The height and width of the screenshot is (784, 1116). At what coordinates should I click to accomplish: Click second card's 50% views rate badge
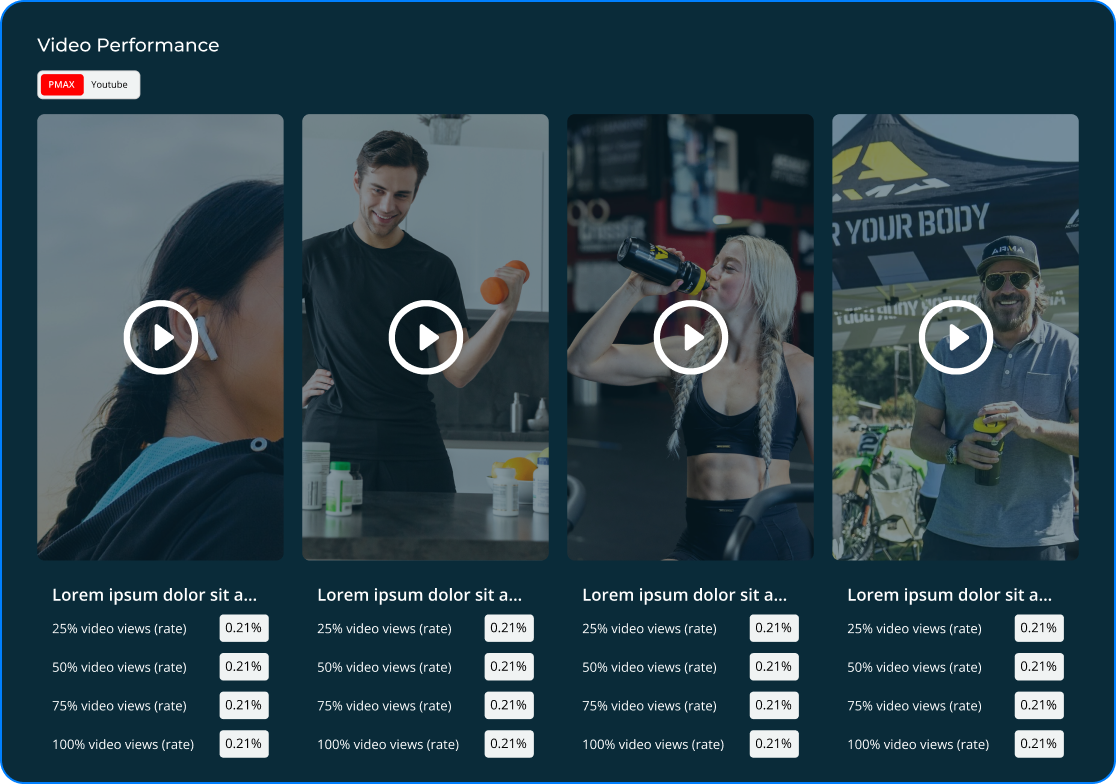point(509,667)
